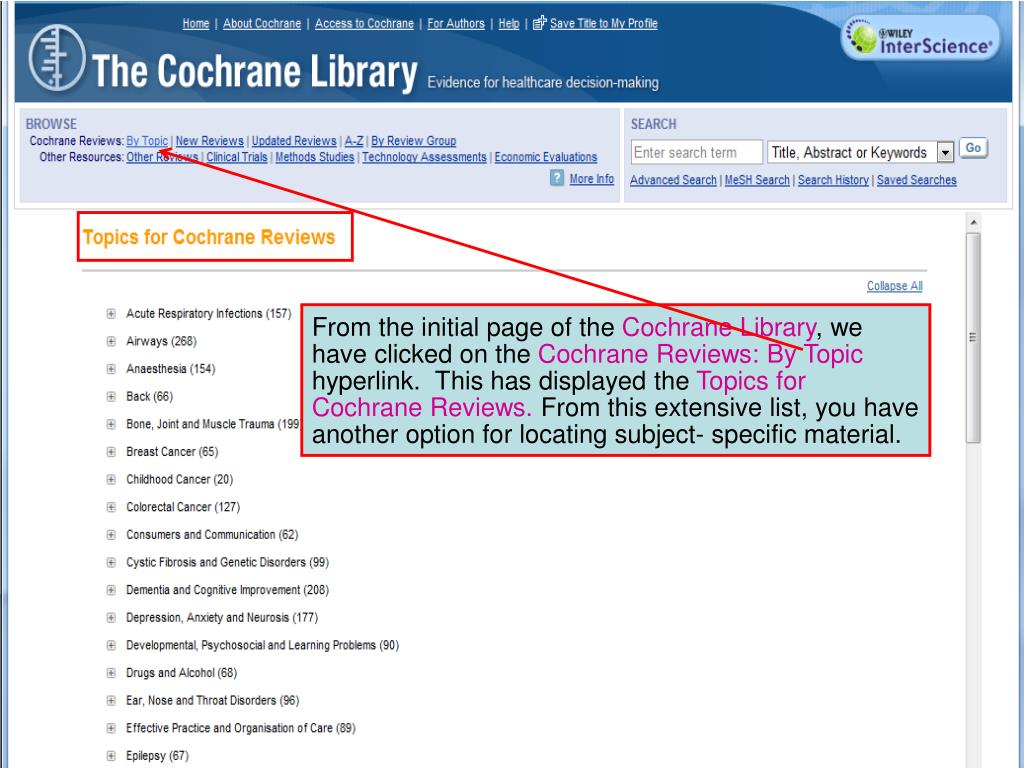Expand the Epilepsy topic

111,756
